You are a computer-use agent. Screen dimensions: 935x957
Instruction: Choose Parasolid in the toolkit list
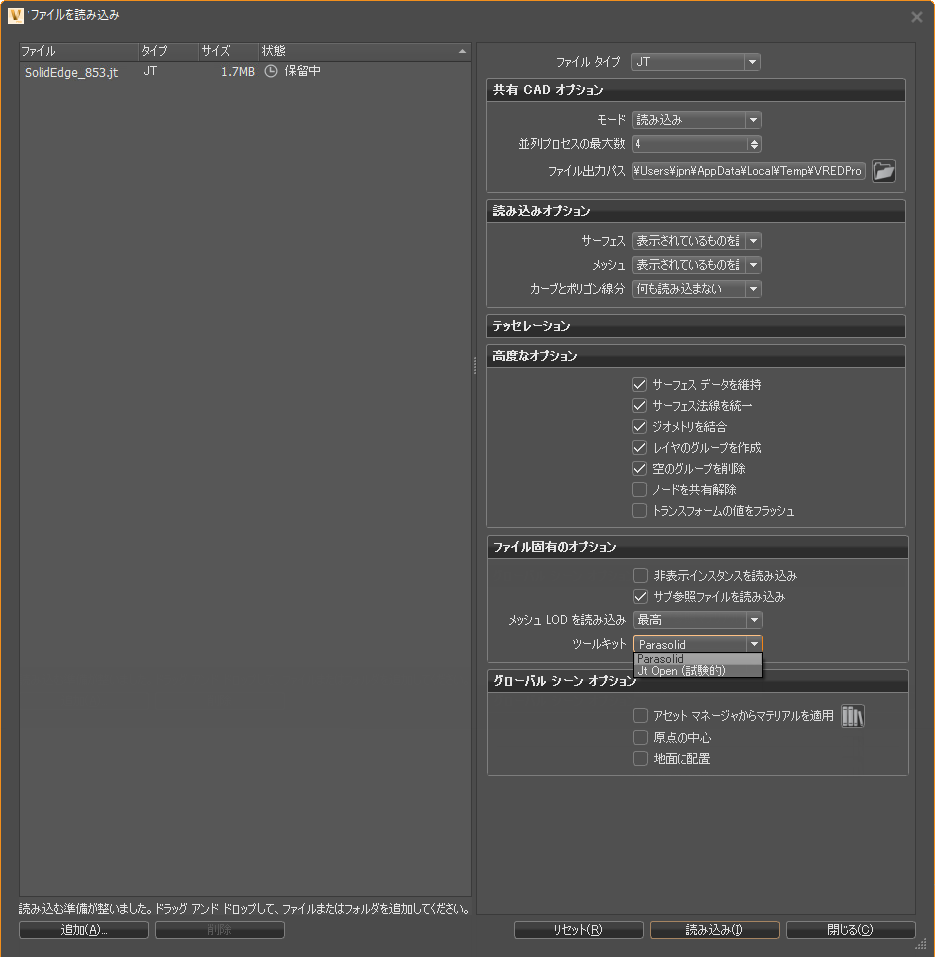[698, 659]
